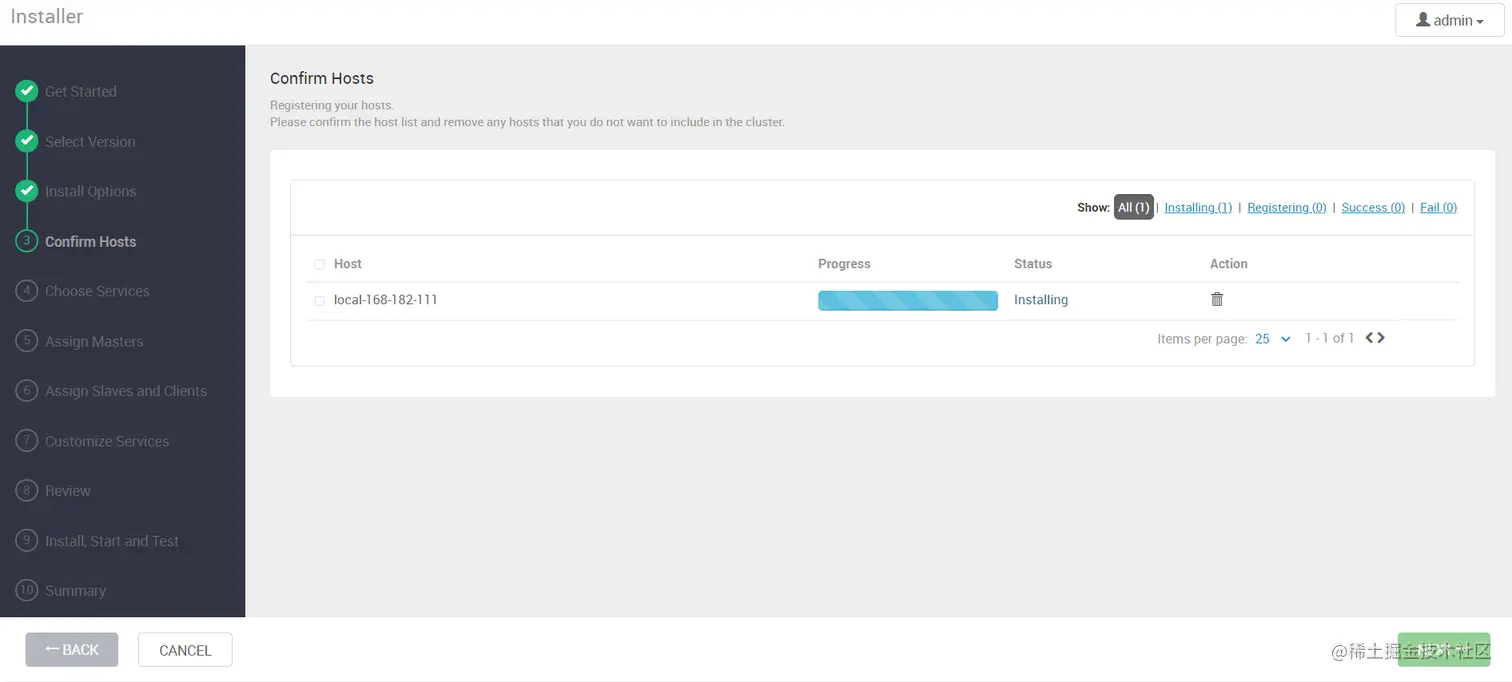Click the step 4 circle icon
Screen dimensions: 1512x682
27,291
